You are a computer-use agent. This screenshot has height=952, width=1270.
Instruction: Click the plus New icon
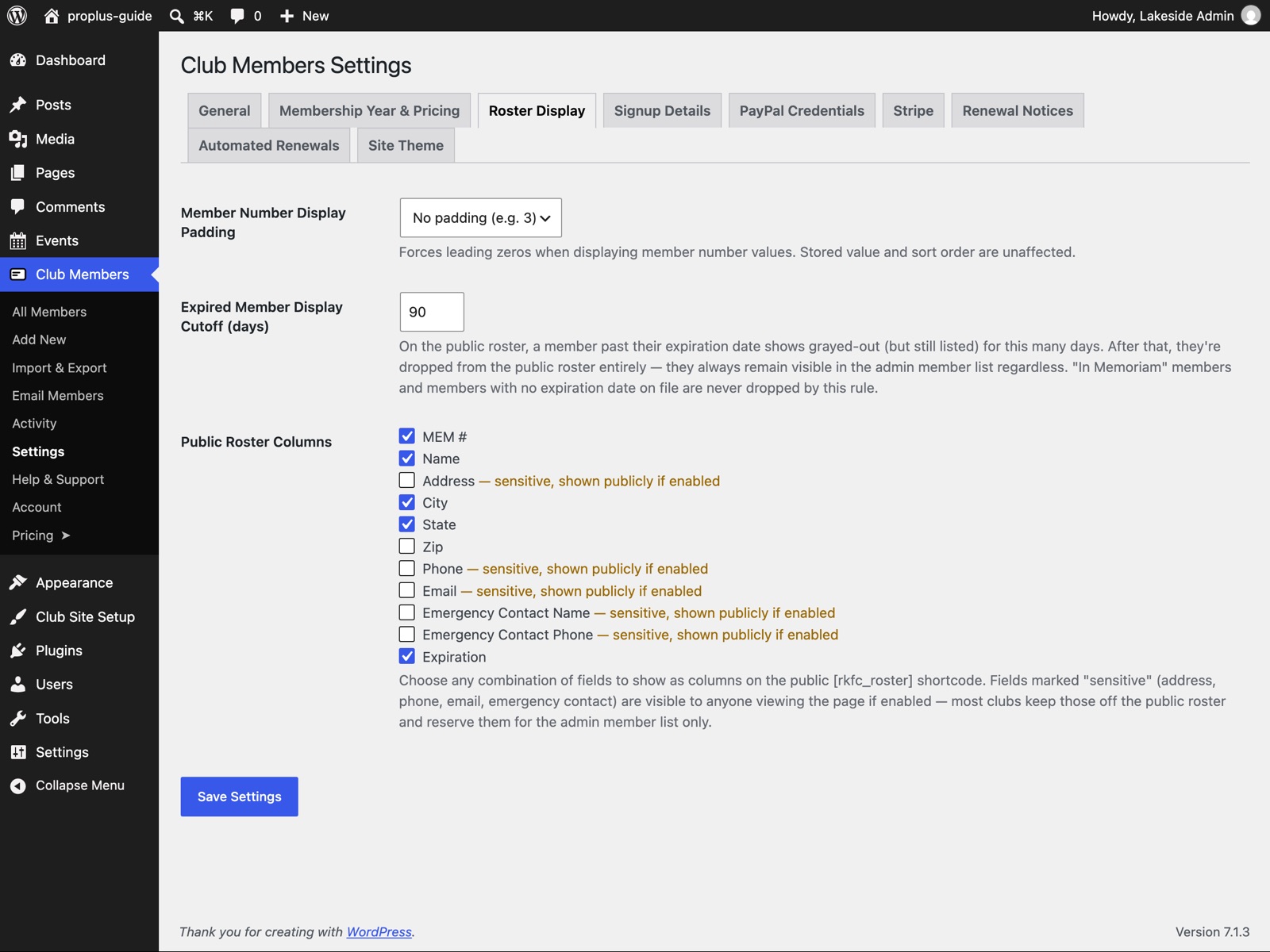point(287,16)
